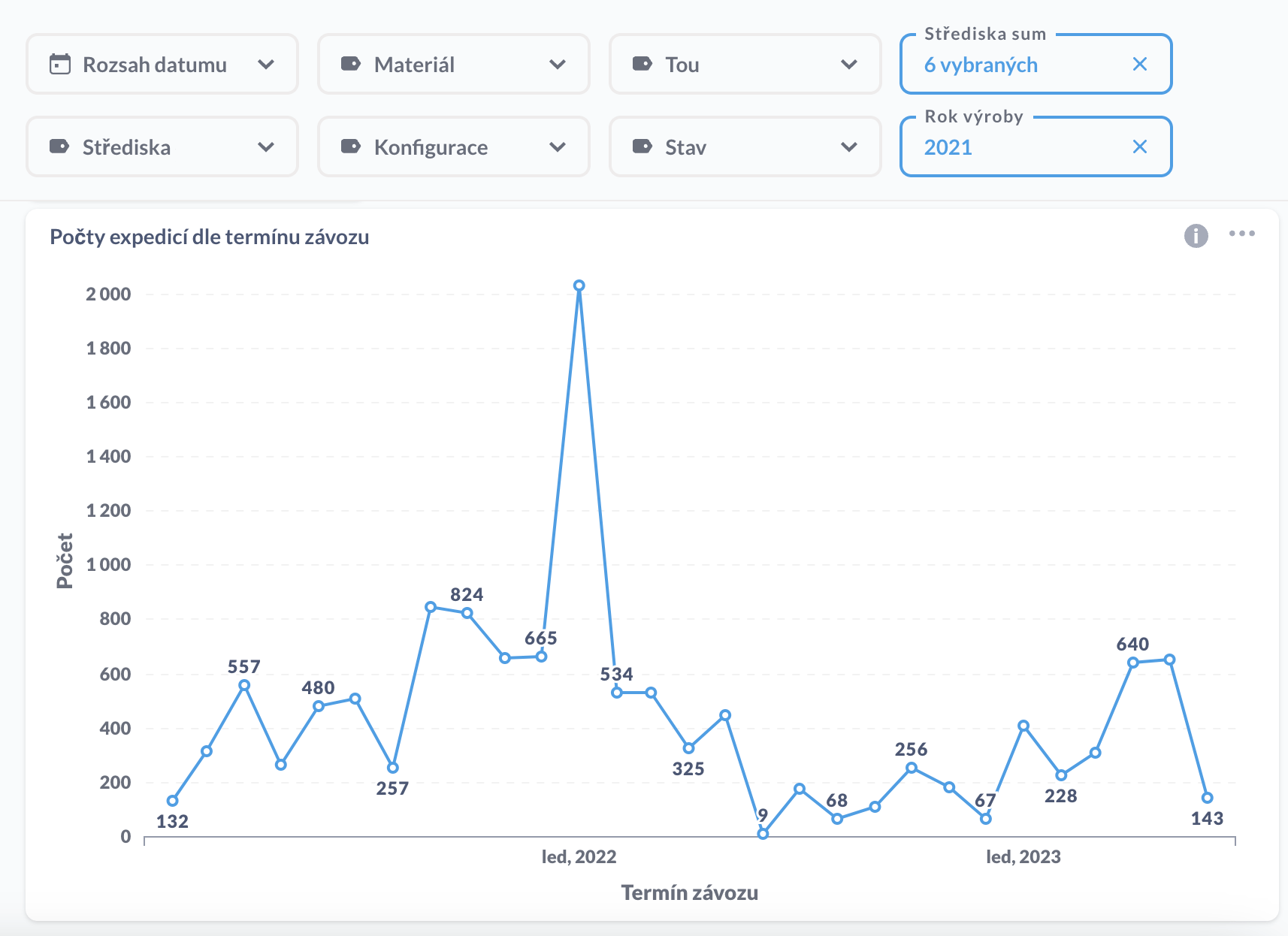Clear the Rok výroby 2021 filter
Viewport: 1288px width, 936px height.
pyautogui.click(x=1139, y=147)
